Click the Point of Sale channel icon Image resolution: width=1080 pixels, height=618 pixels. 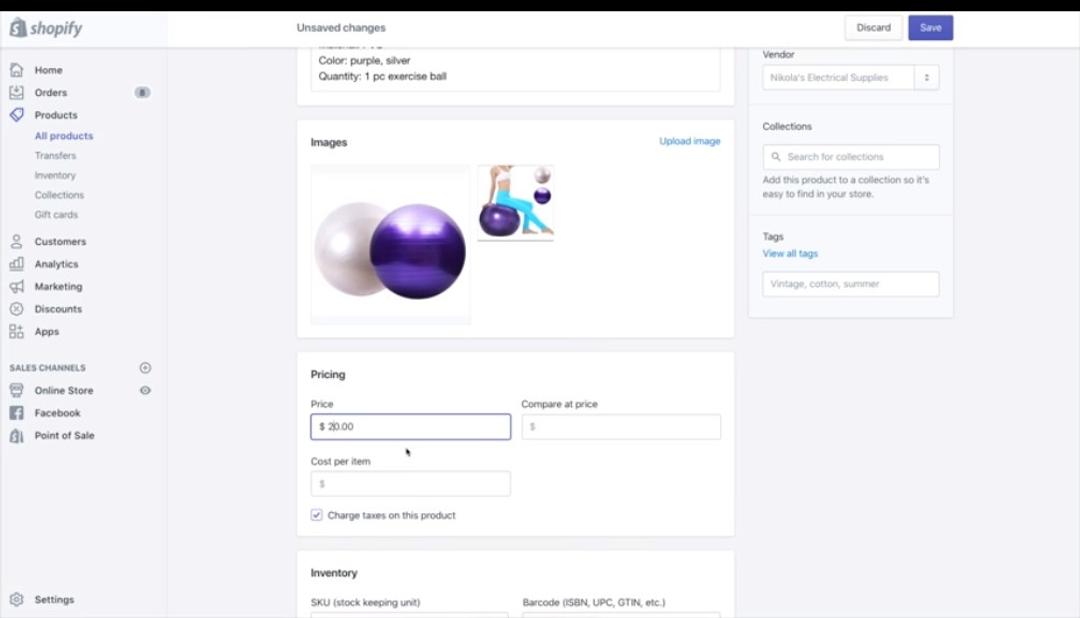pyautogui.click(x=15, y=435)
